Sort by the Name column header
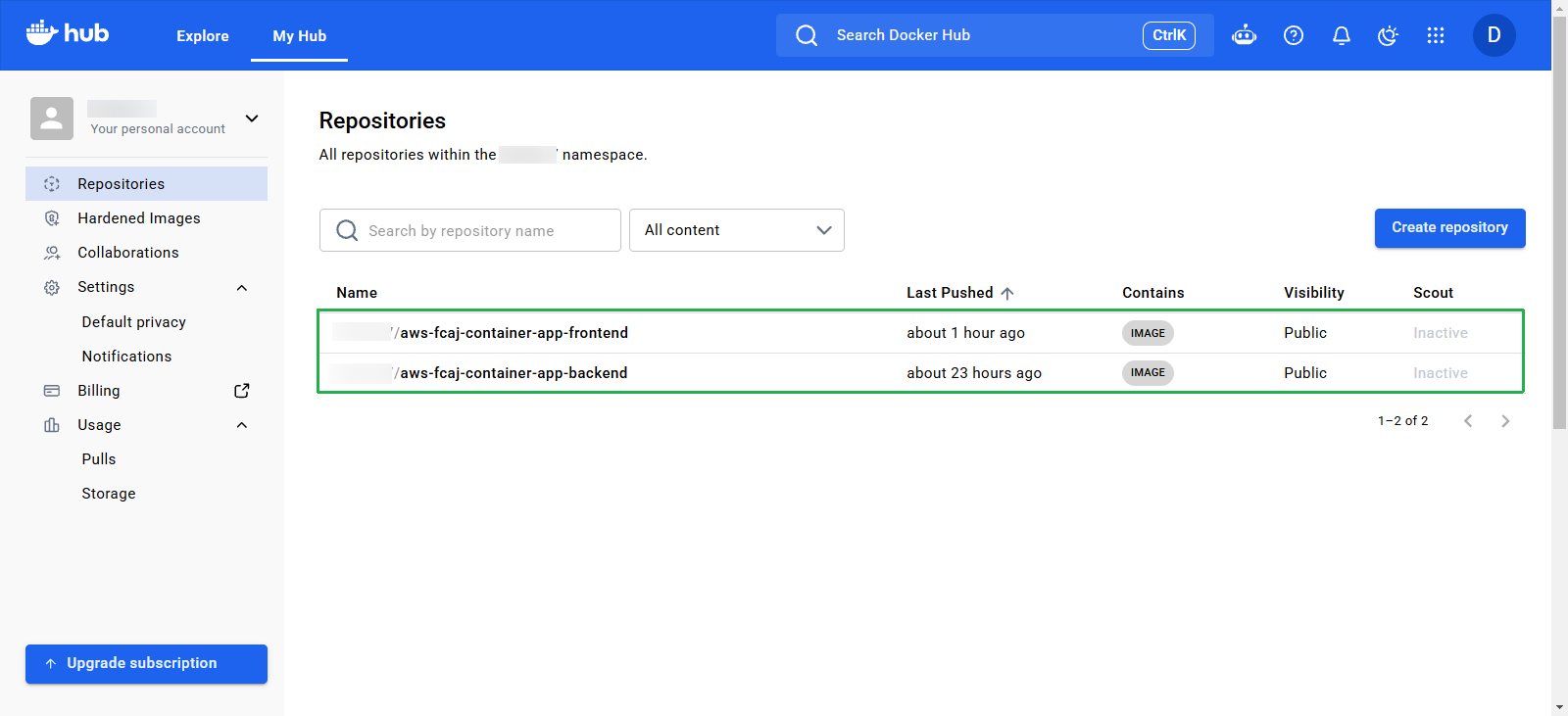The width and height of the screenshot is (1568, 716). 357,293
